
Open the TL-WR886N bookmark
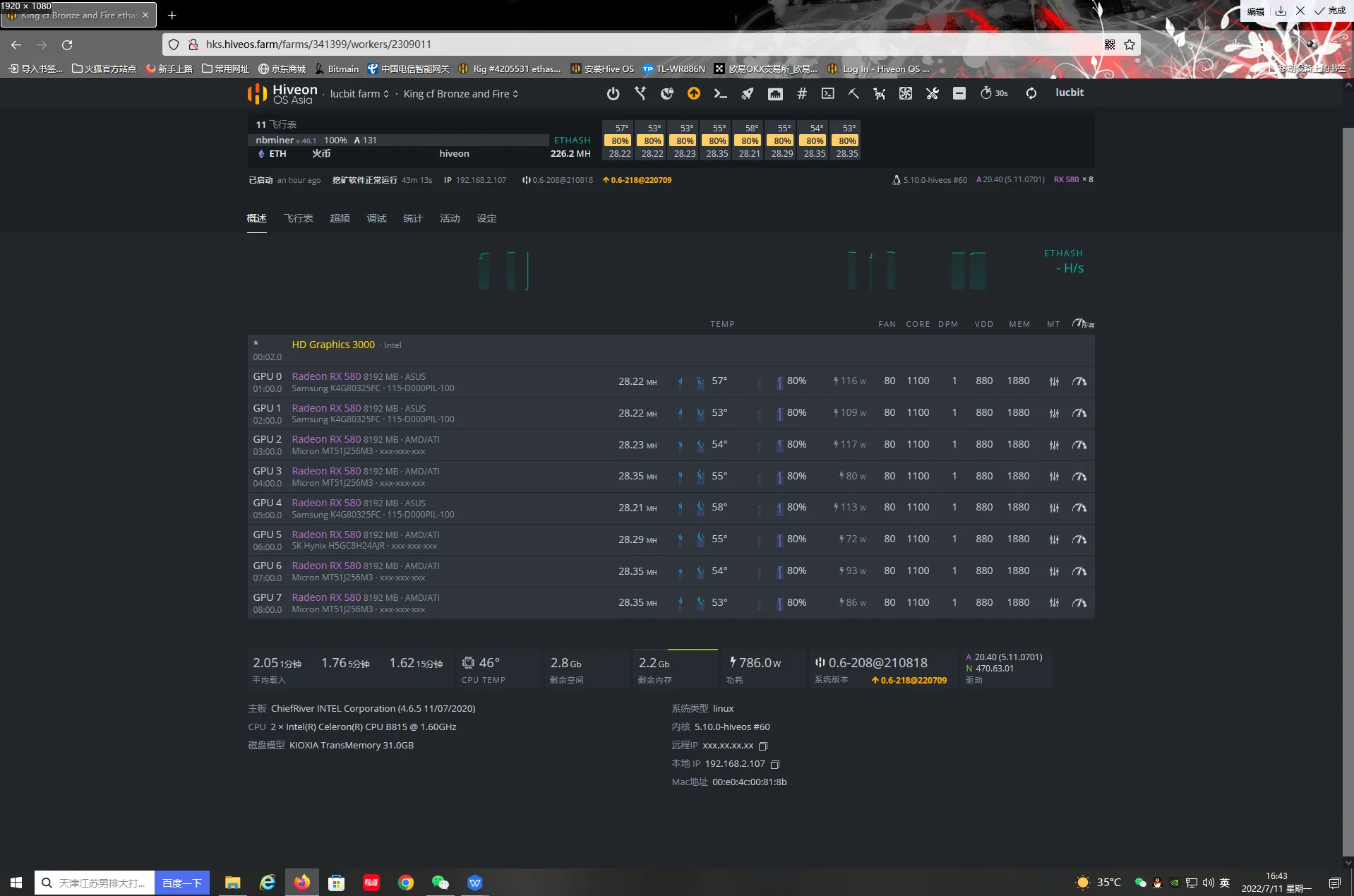coord(674,68)
